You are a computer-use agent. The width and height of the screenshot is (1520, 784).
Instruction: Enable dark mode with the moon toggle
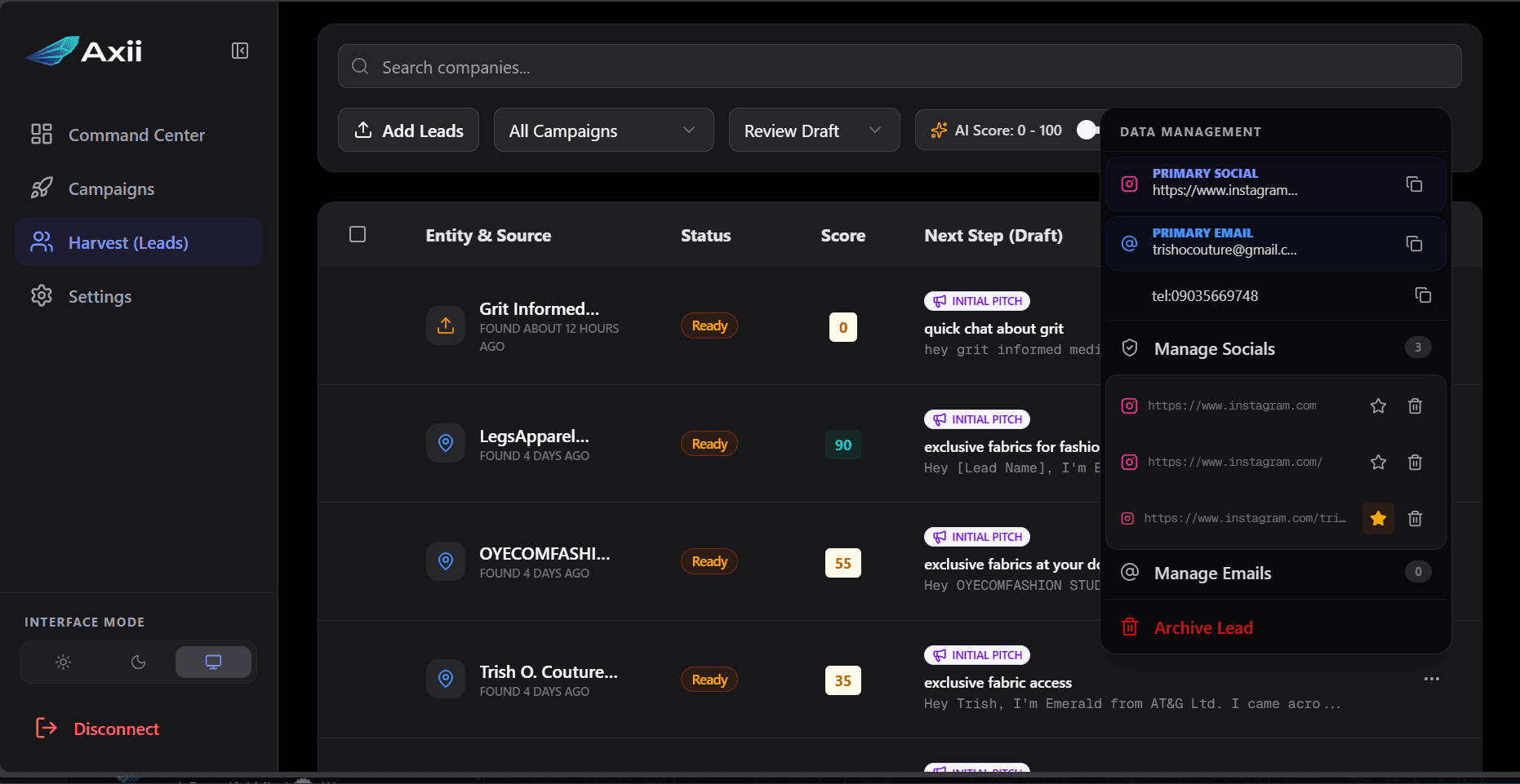point(137,662)
